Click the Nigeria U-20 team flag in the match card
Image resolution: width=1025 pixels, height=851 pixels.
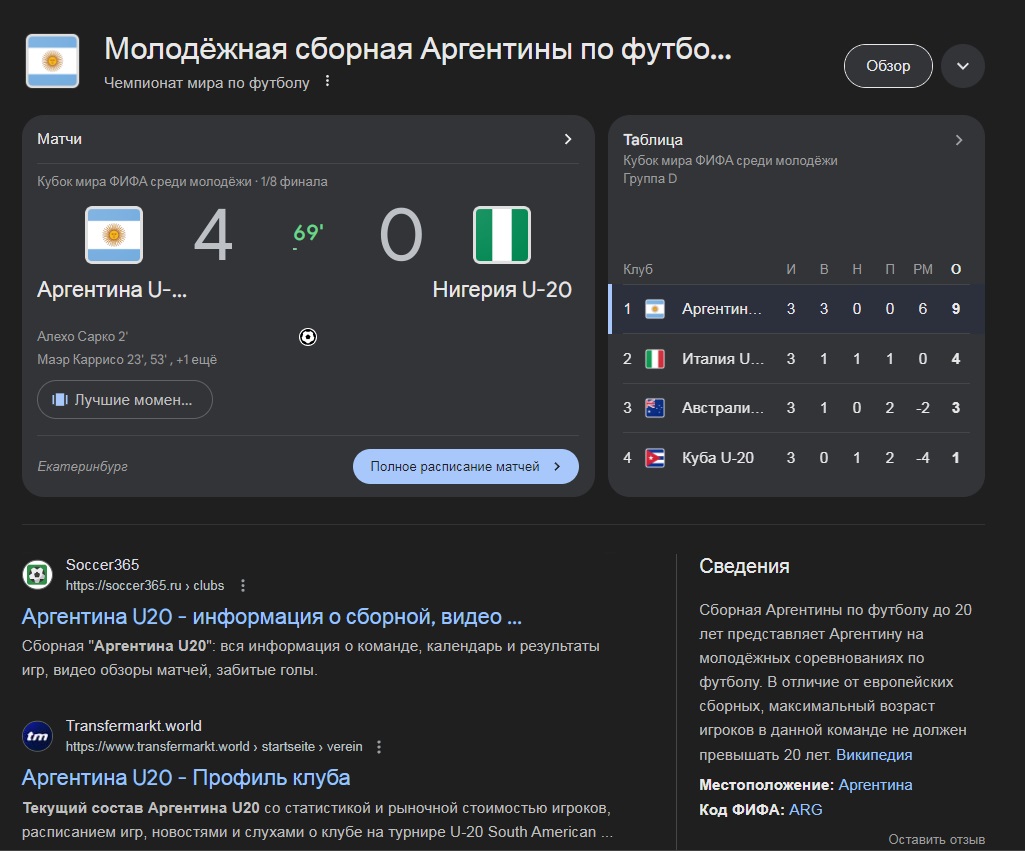tap(501, 235)
